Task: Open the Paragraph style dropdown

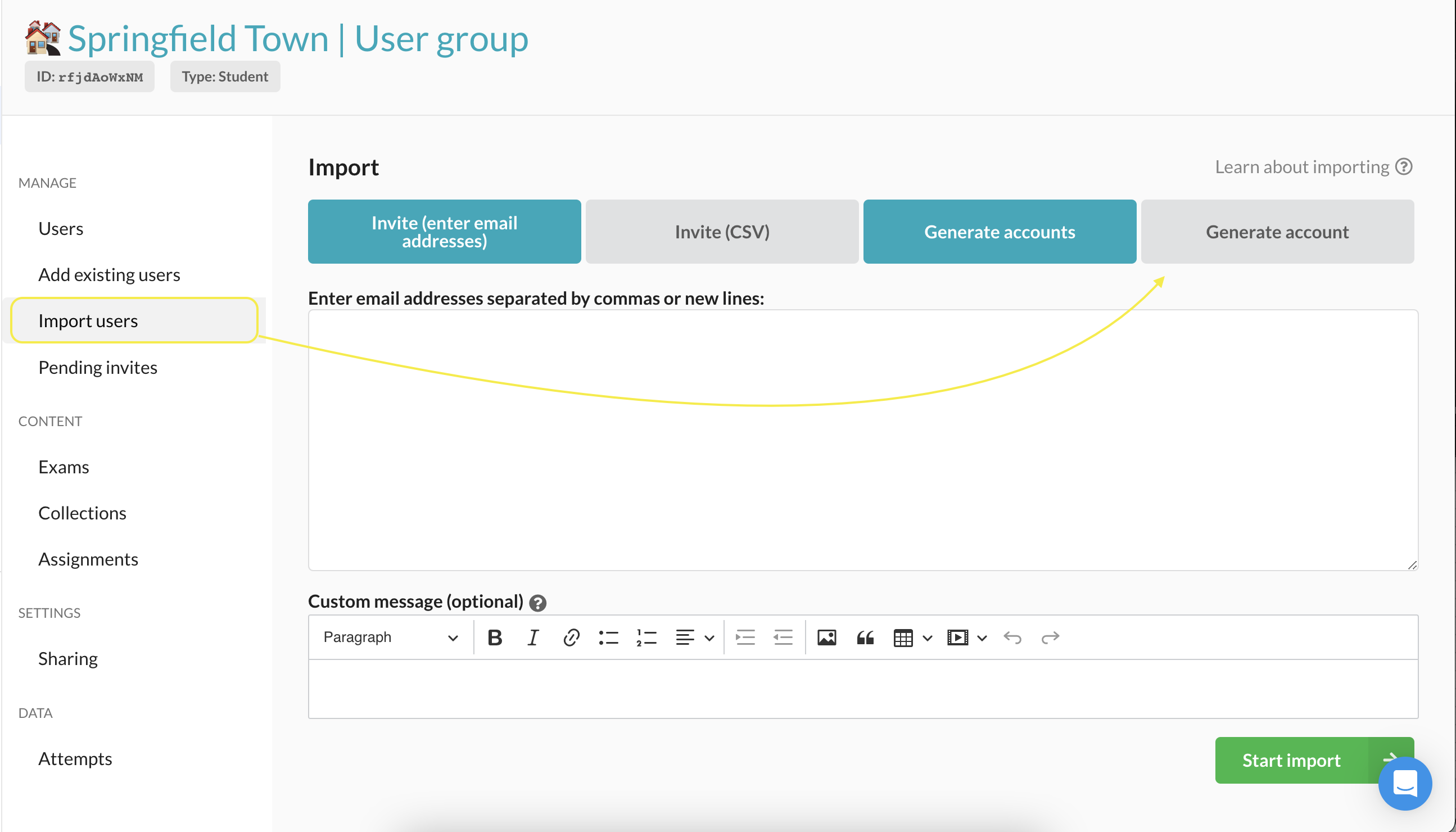Action: point(390,637)
